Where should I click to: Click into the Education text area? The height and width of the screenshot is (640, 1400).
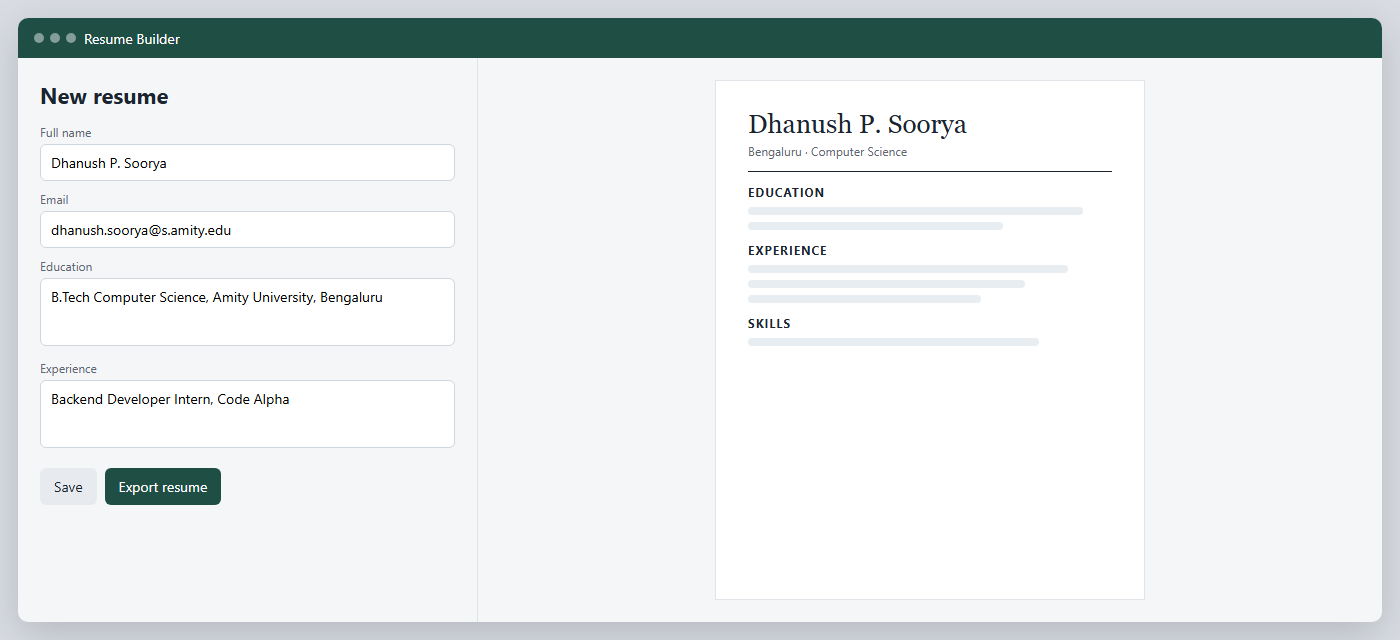pyautogui.click(x=247, y=312)
